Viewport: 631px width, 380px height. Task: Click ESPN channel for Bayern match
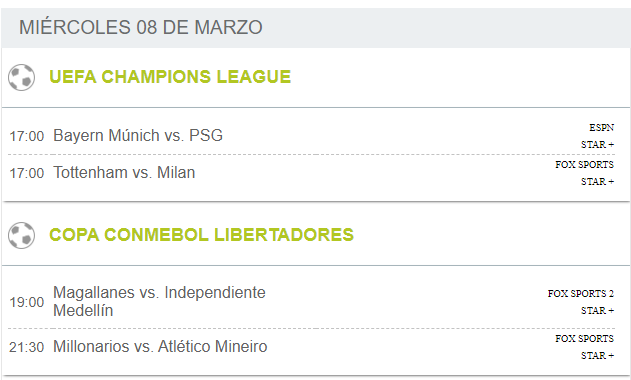tap(602, 128)
